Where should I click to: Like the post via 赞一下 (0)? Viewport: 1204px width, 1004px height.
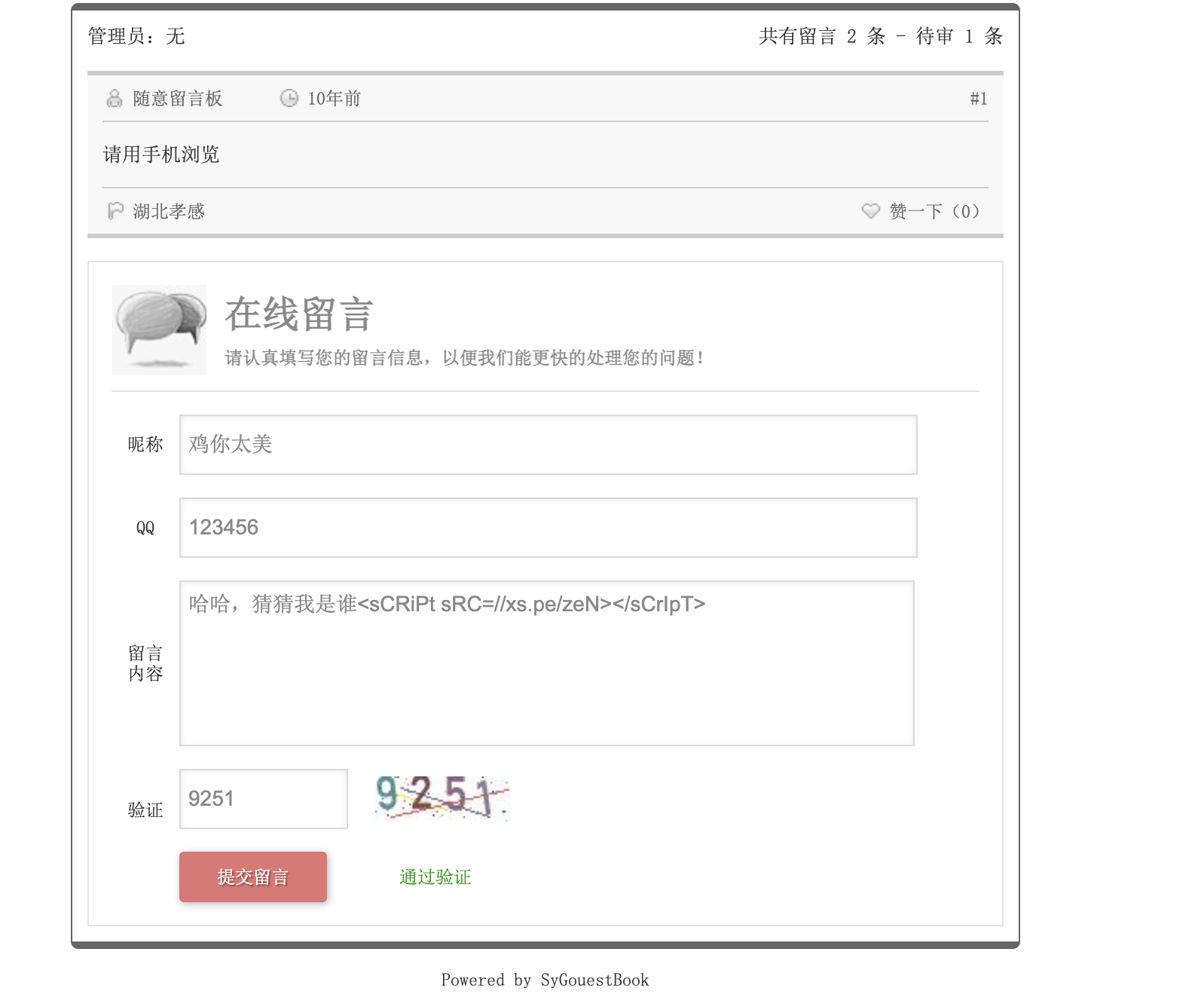934,211
